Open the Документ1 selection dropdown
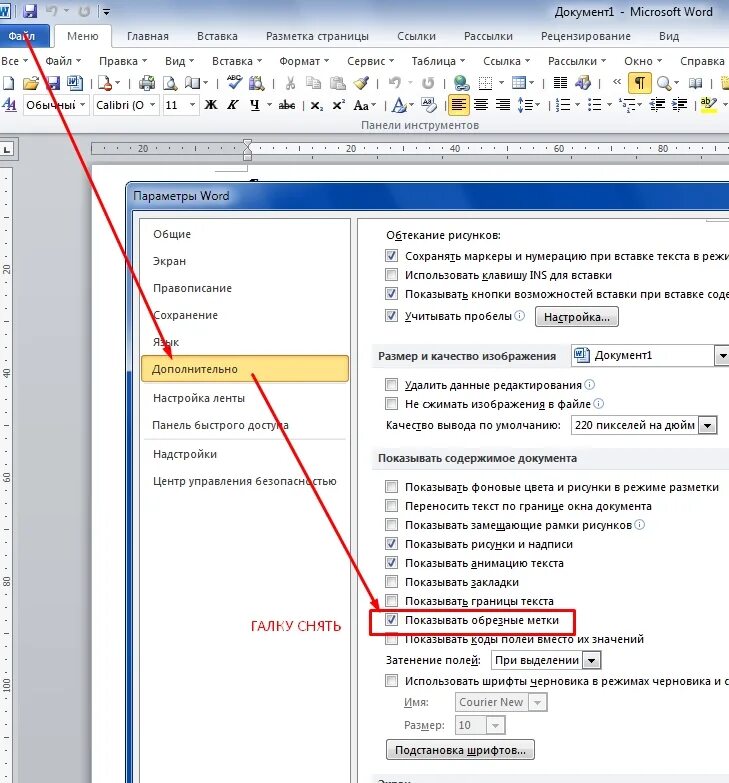The height and width of the screenshot is (783, 729). (723, 356)
